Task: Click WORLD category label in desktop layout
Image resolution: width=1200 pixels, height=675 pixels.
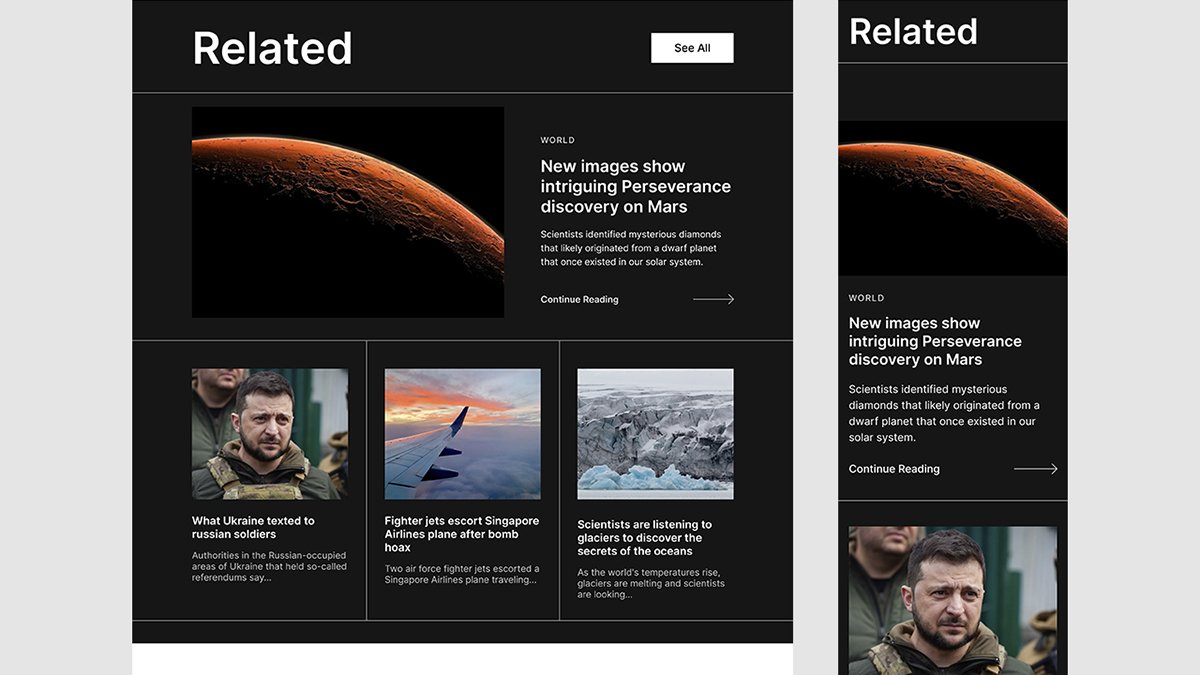Action: click(x=558, y=140)
